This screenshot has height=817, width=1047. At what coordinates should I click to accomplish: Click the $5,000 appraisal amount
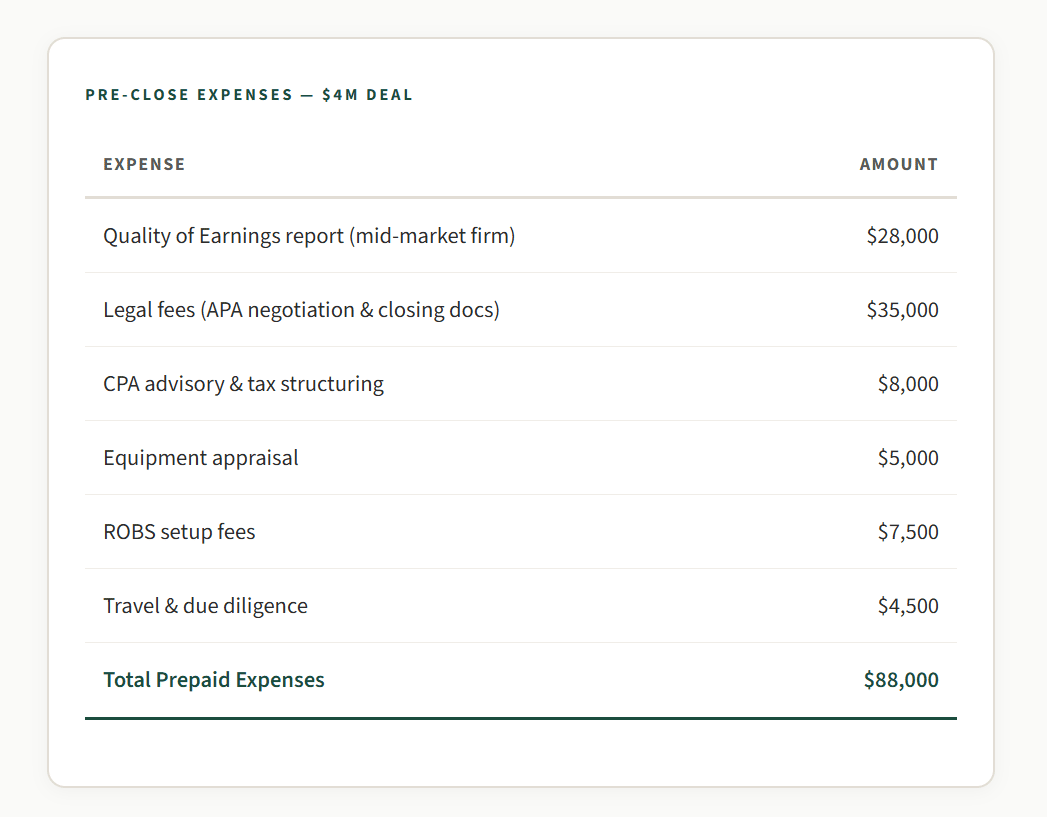coord(908,458)
